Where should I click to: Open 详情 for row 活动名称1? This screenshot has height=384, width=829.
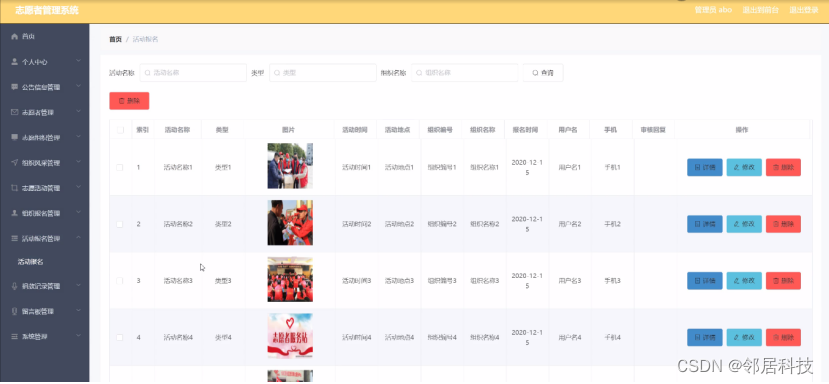705,167
